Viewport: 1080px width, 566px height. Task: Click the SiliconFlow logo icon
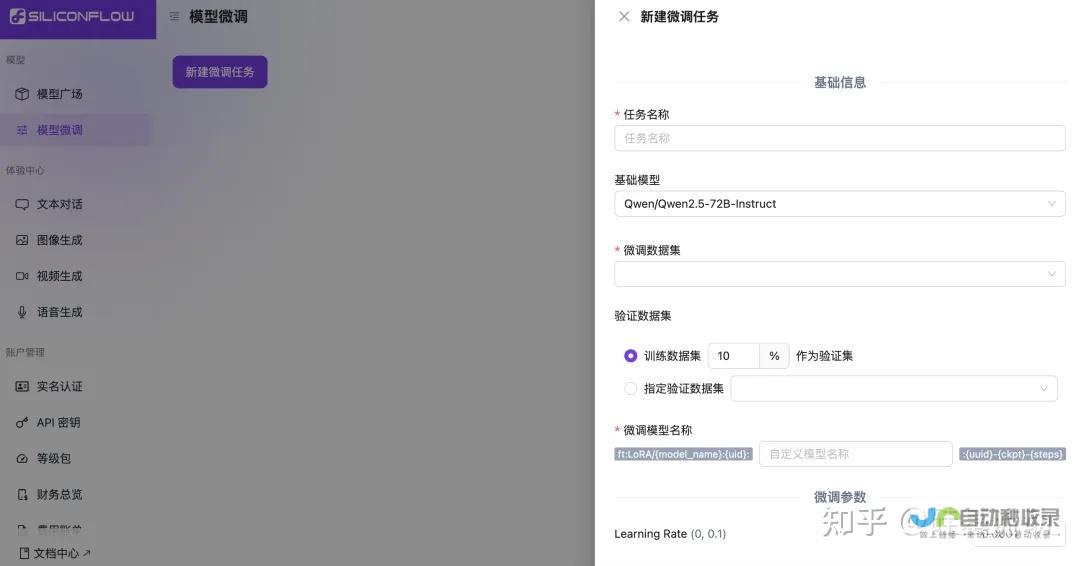click(x=18, y=16)
